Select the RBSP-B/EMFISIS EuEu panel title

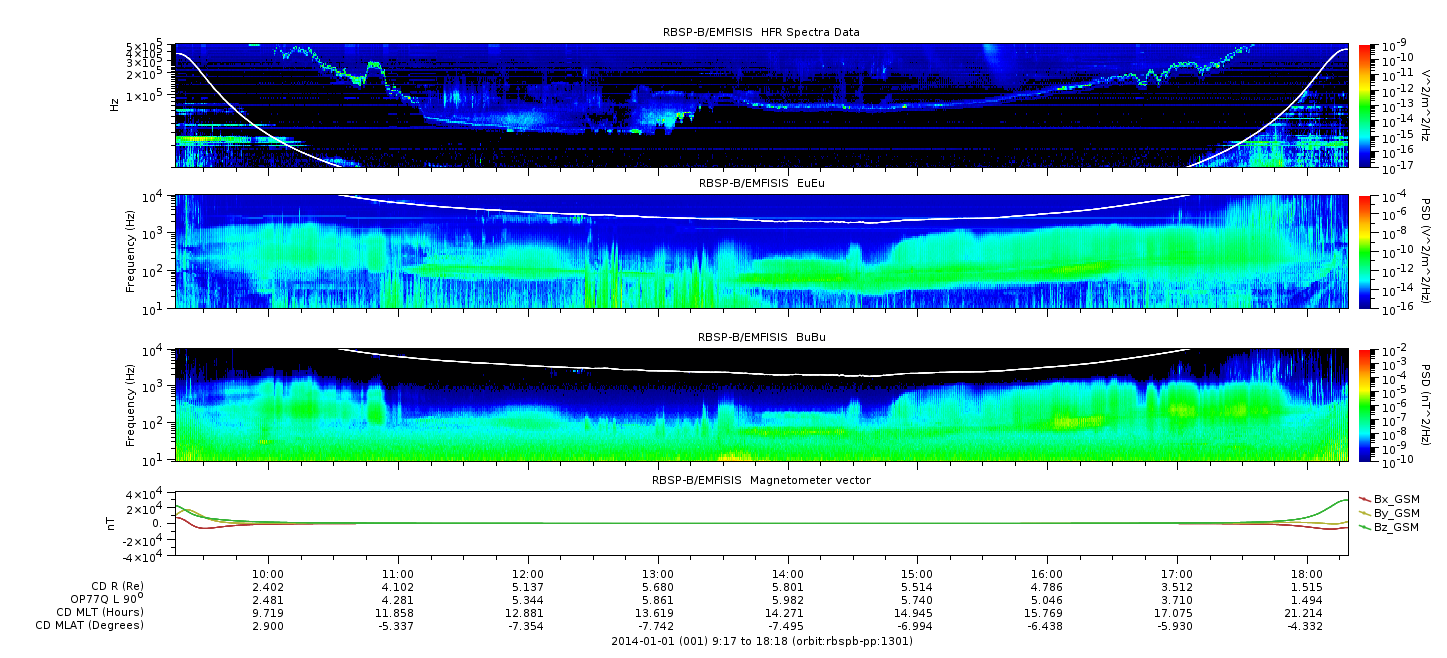(760, 184)
